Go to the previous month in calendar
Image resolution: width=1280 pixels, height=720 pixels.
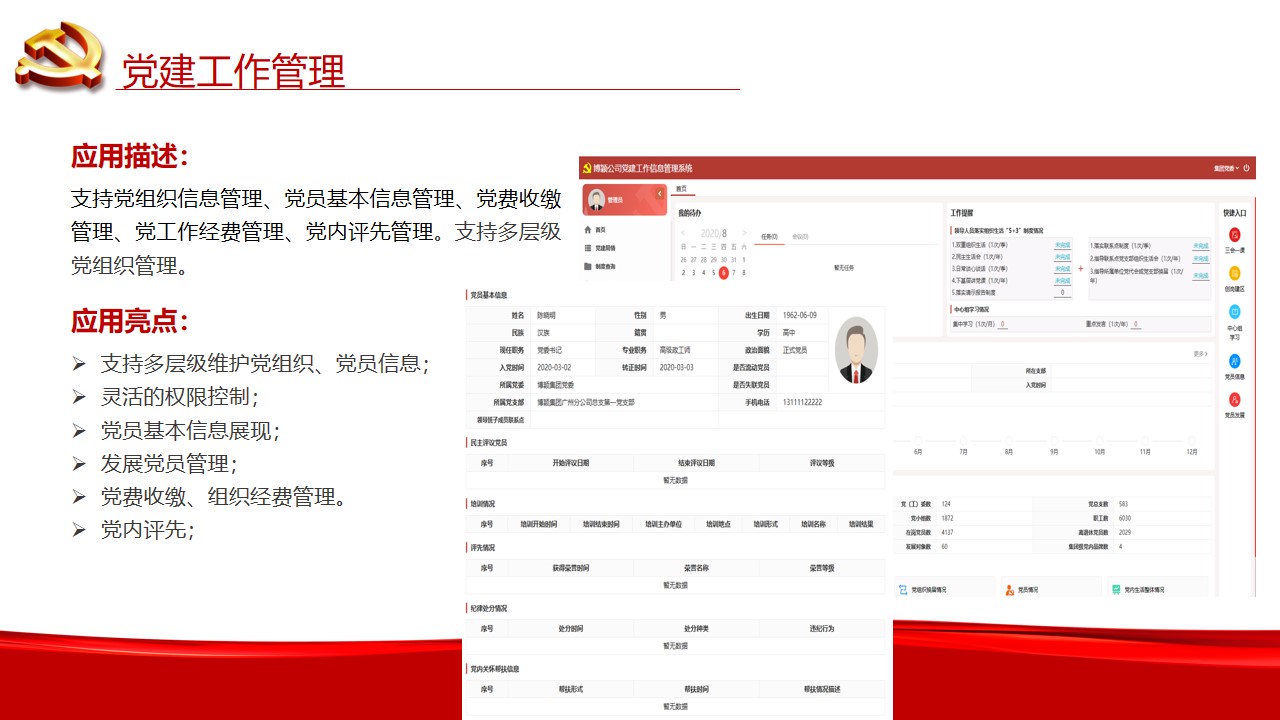[x=683, y=233]
